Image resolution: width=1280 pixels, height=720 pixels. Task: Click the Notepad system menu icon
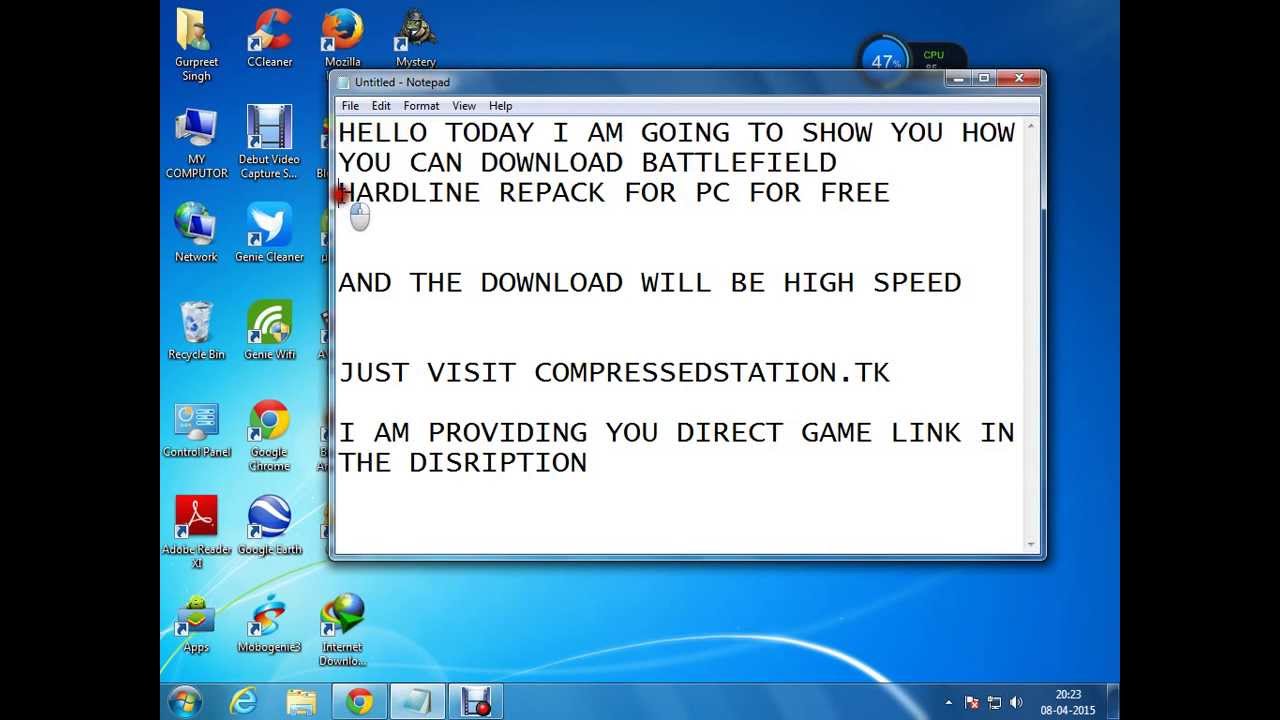[x=344, y=82]
